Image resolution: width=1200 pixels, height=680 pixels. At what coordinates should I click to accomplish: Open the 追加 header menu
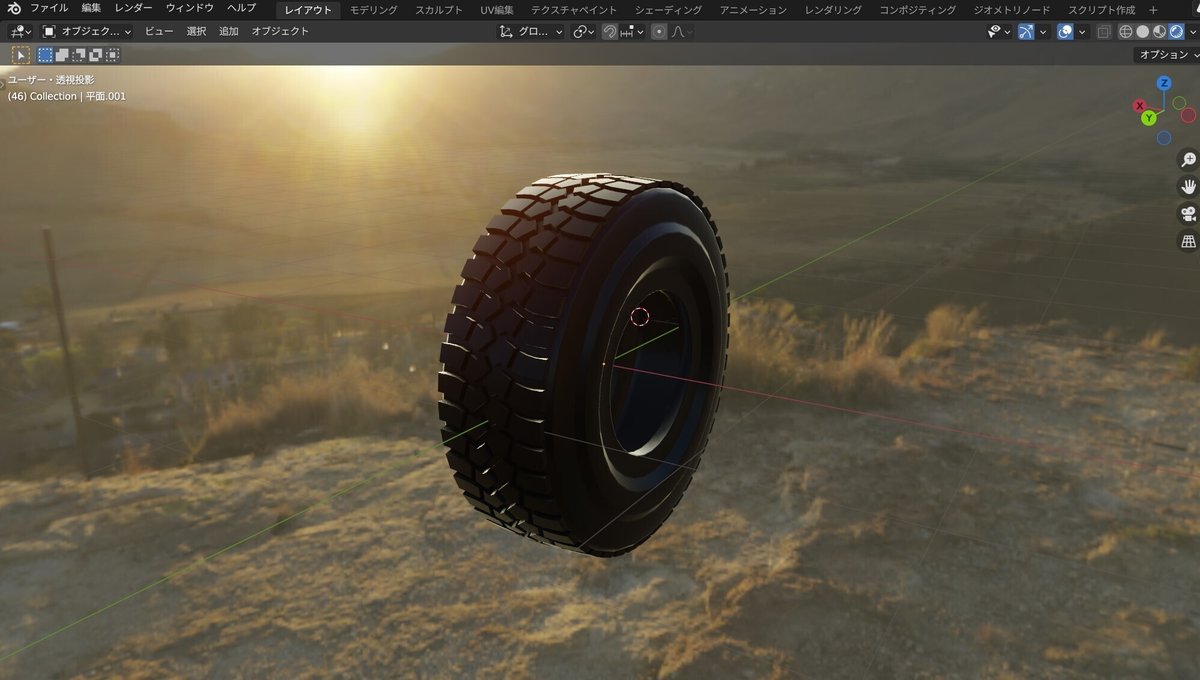[229, 31]
